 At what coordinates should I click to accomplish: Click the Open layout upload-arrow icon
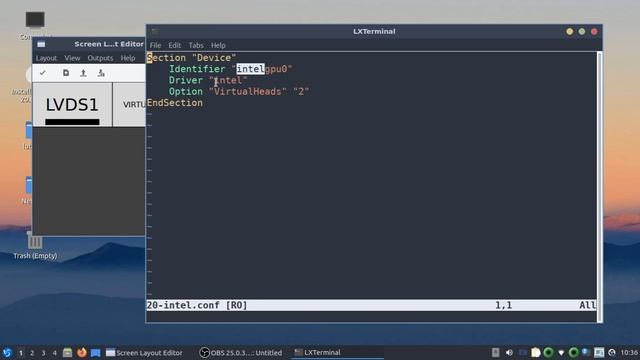pyautogui.click(x=83, y=73)
